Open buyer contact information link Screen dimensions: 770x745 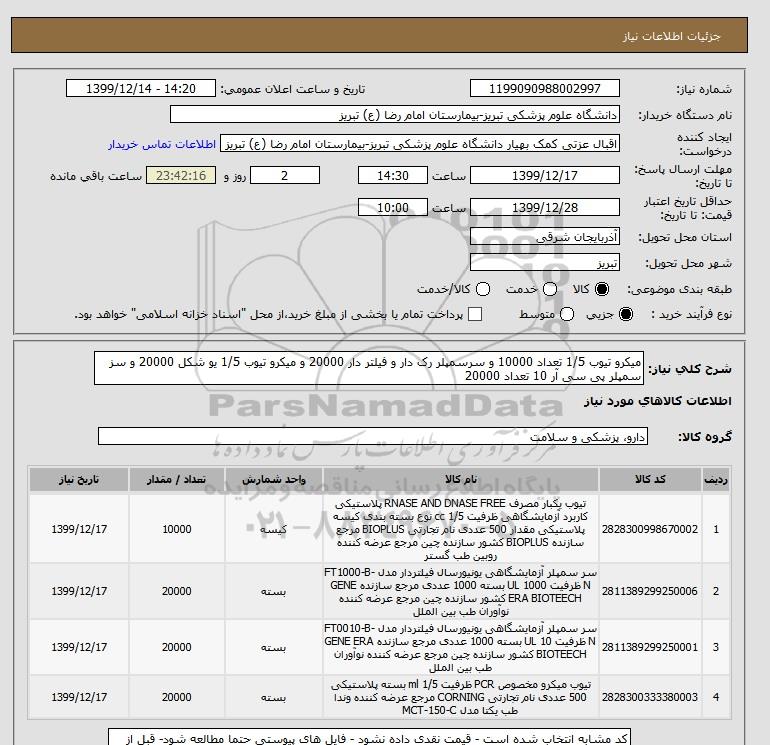pyautogui.click(x=162, y=144)
